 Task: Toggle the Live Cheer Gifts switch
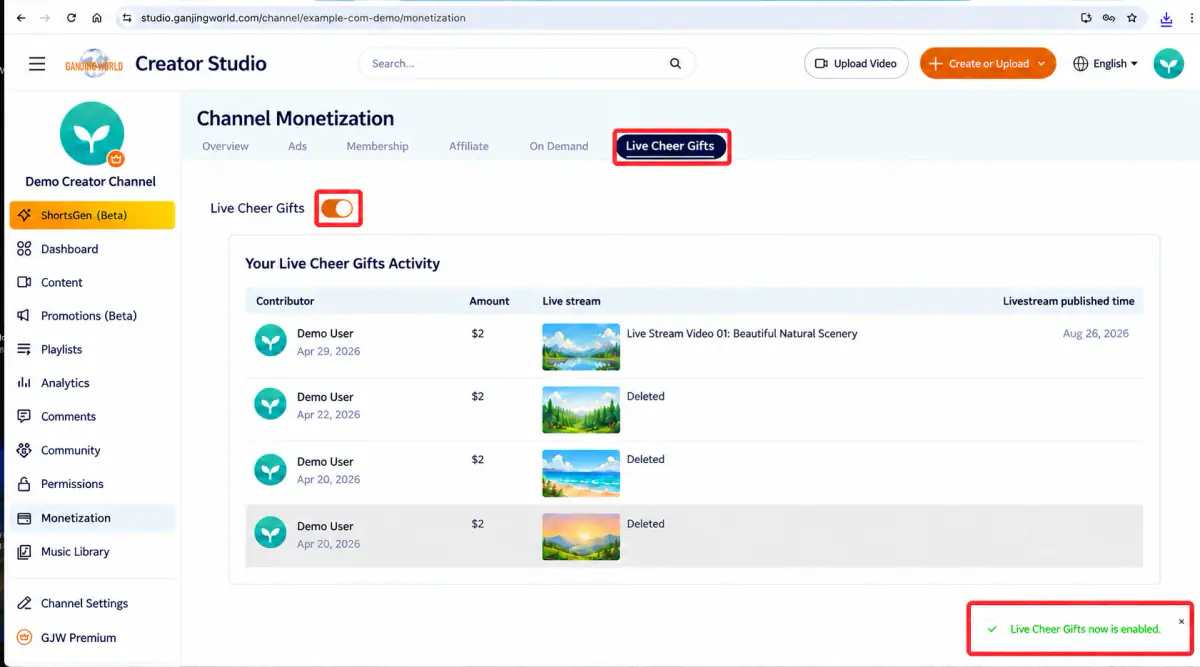(x=337, y=208)
